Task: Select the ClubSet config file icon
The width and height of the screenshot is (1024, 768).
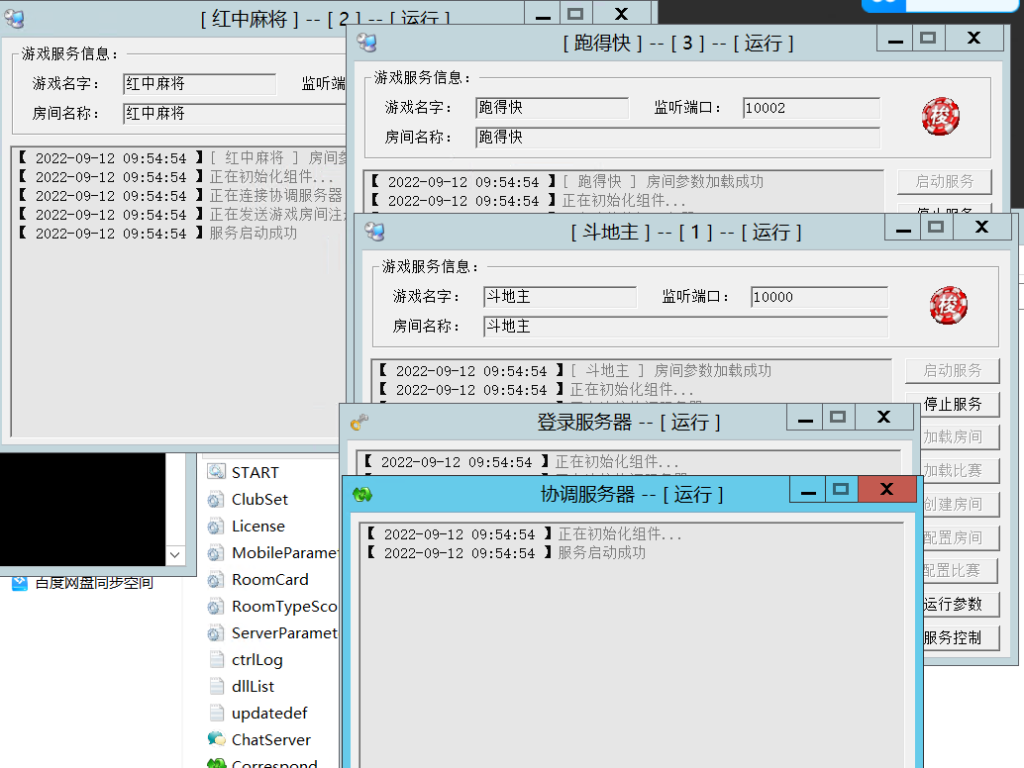Action: pyautogui.click(x=216, y=499)
